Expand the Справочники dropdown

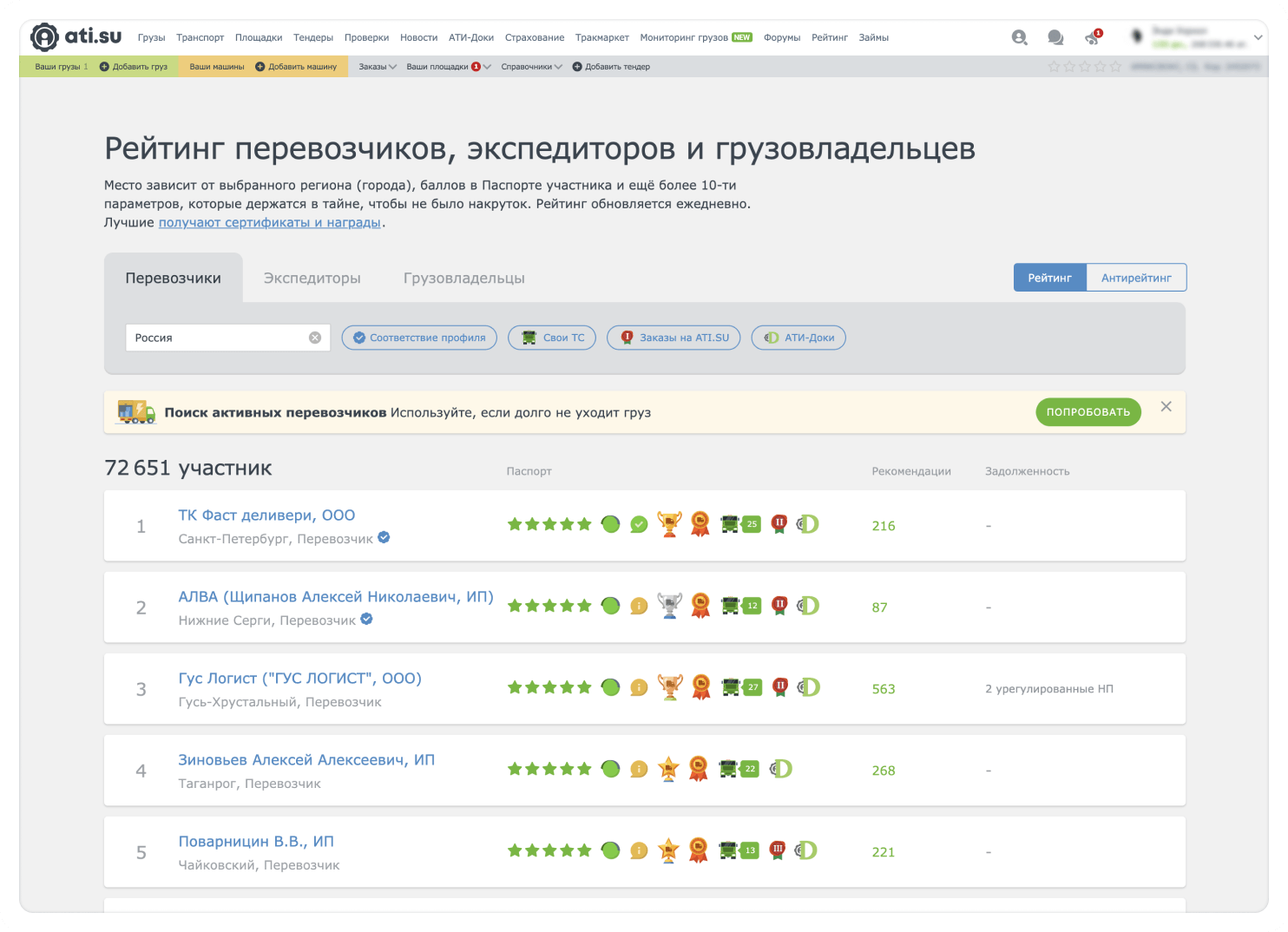point(531,67)
